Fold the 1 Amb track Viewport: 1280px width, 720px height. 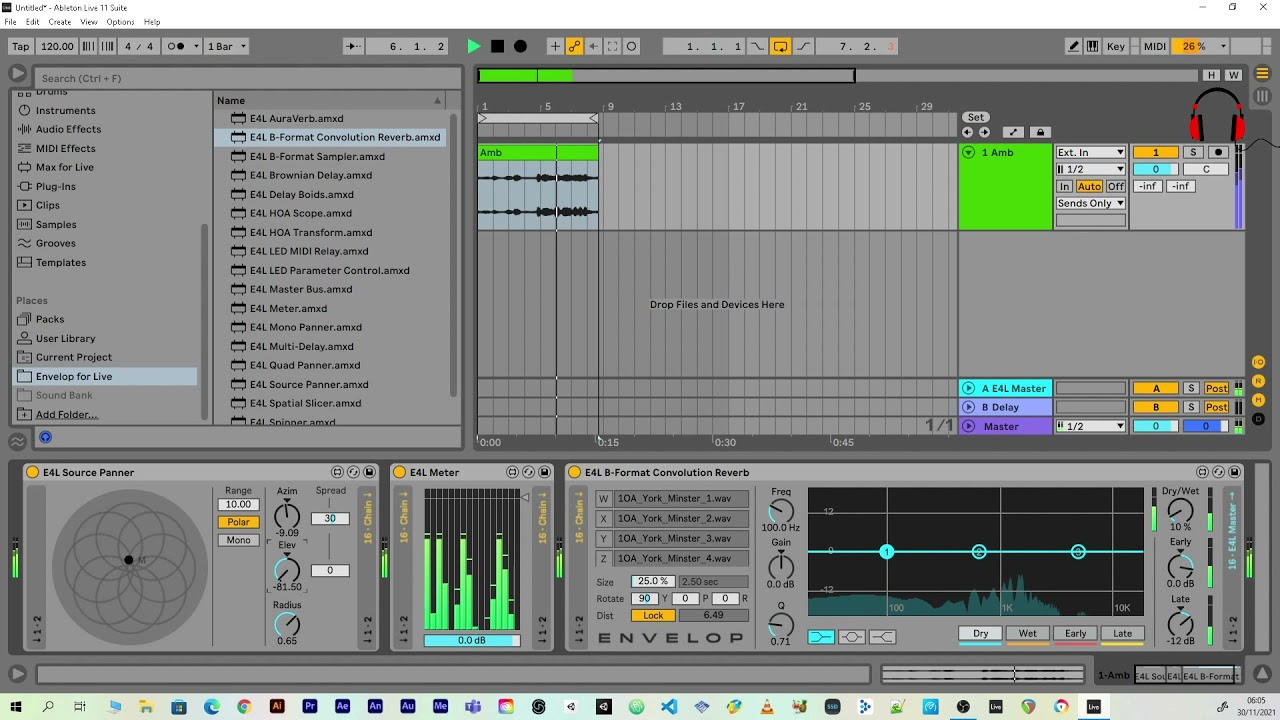[968, 152]
